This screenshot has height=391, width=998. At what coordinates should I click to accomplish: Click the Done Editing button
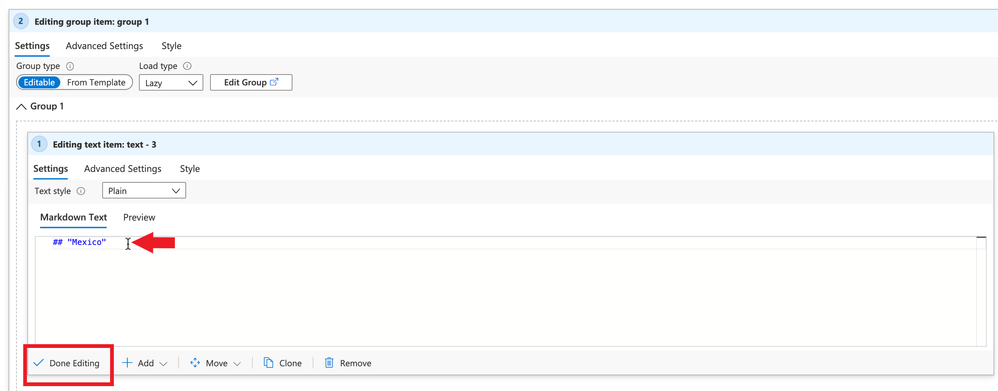point(67,363)
